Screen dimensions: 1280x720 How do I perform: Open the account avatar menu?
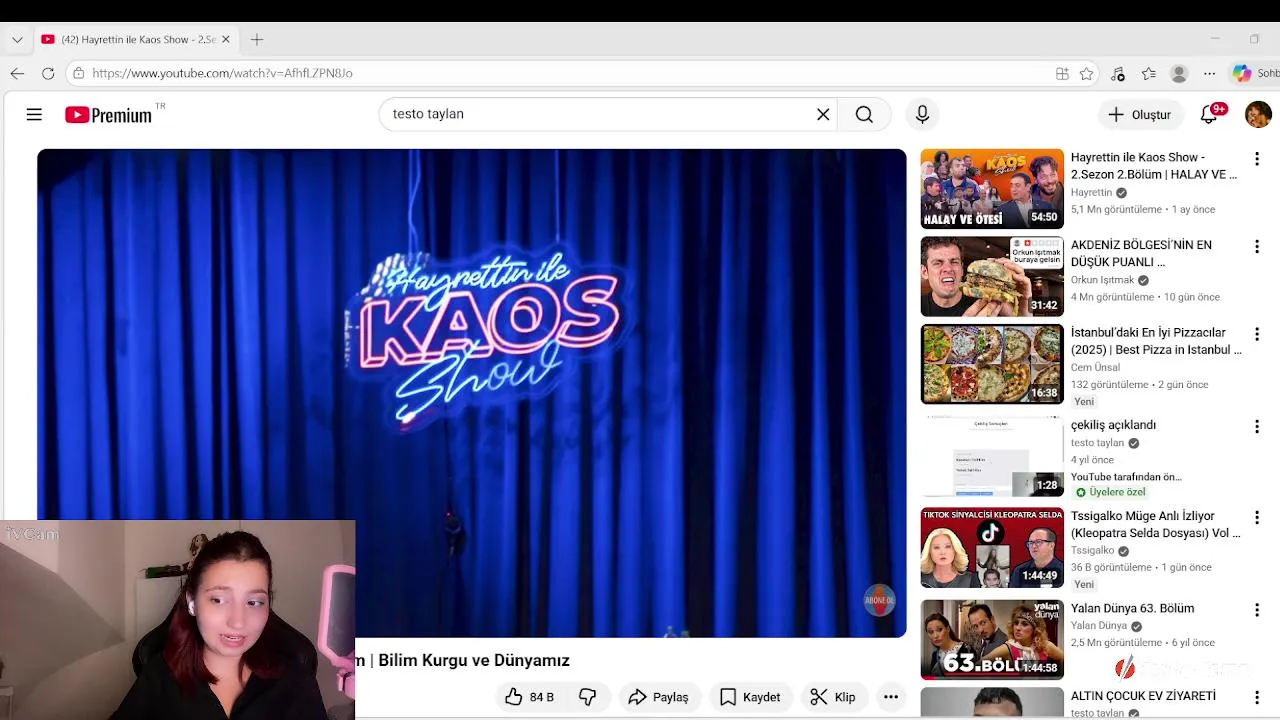click(x=1258, y=114)
